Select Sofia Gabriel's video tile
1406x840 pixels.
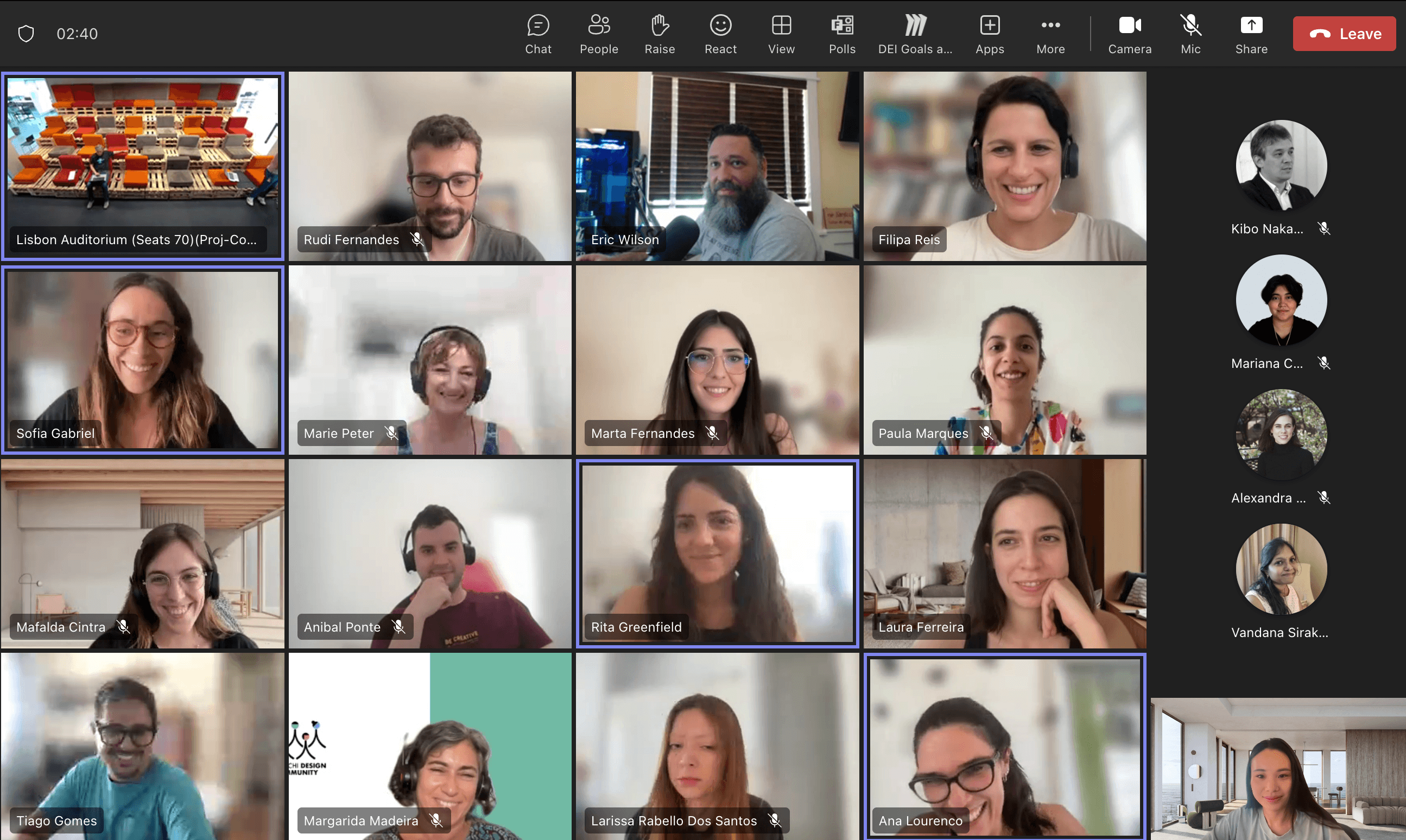pyautogui.click(x=143, y=359)
